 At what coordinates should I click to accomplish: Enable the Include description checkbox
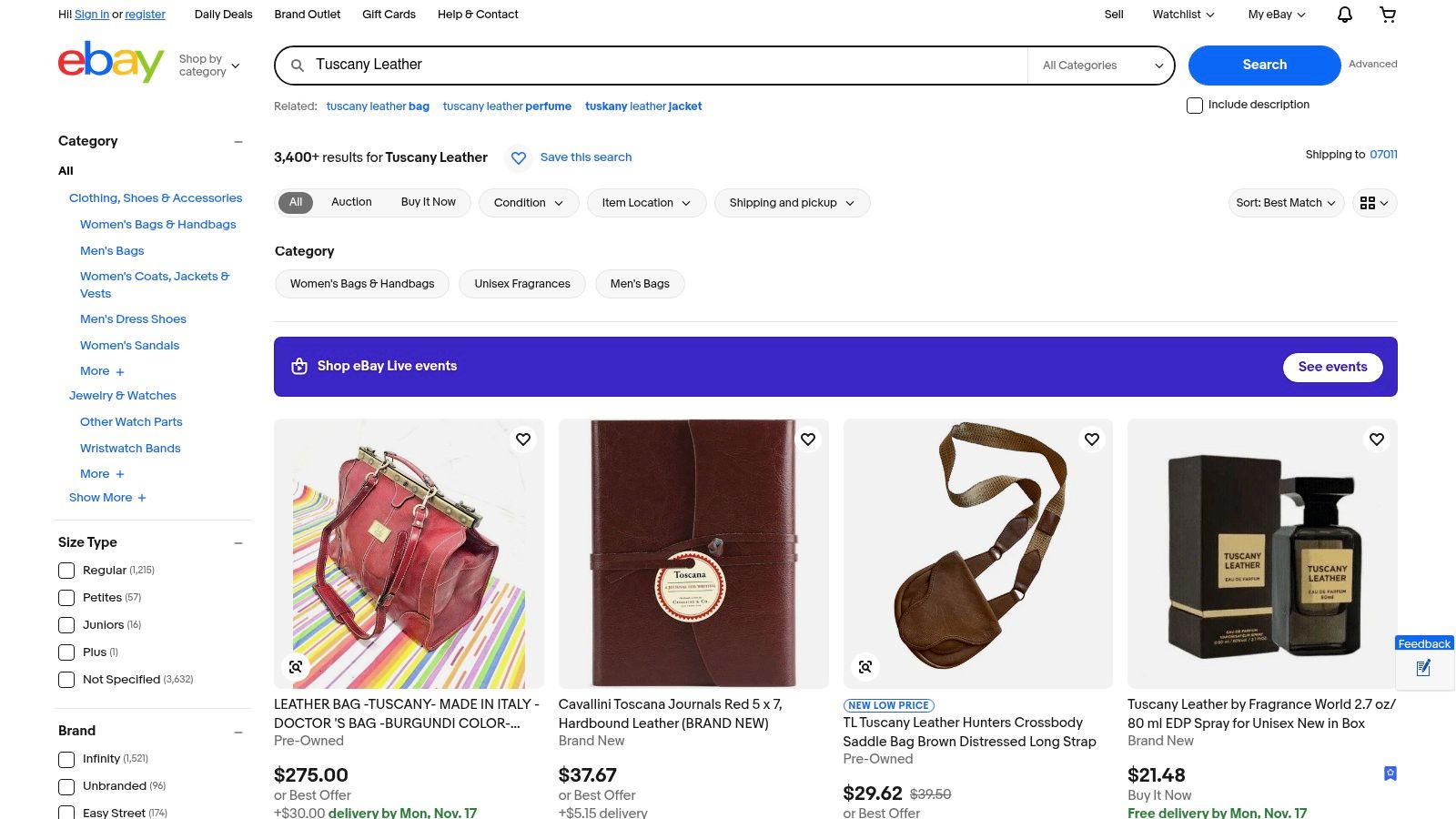point(1195,106)
